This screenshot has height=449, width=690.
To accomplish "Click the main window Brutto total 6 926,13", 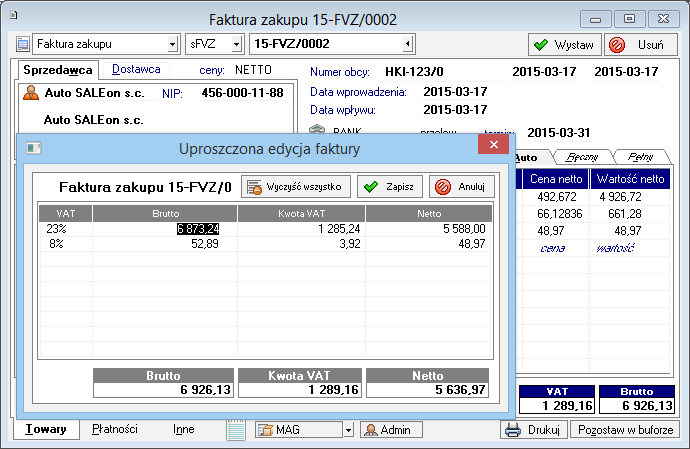I will tap(637, 405).
